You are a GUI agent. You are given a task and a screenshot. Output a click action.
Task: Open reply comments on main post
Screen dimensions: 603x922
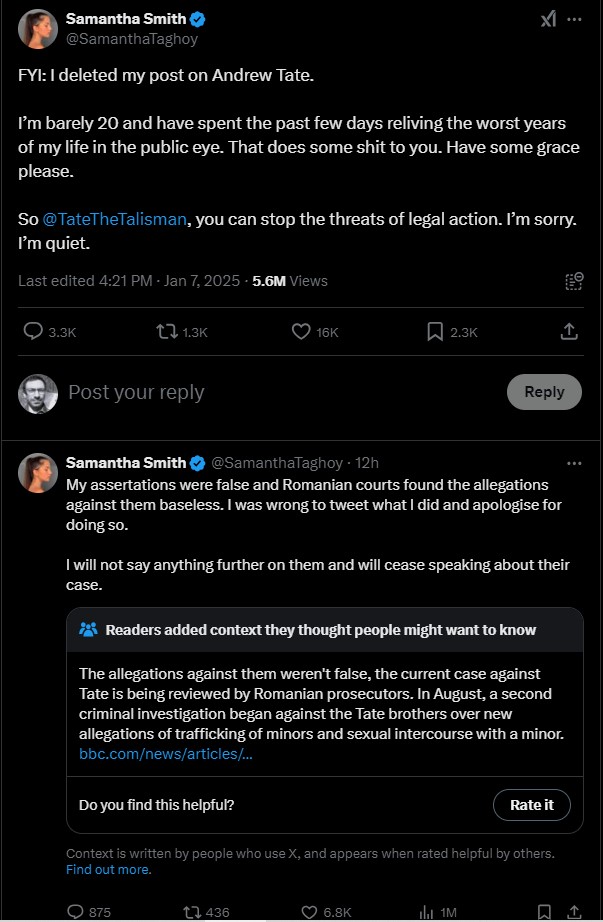49,332
